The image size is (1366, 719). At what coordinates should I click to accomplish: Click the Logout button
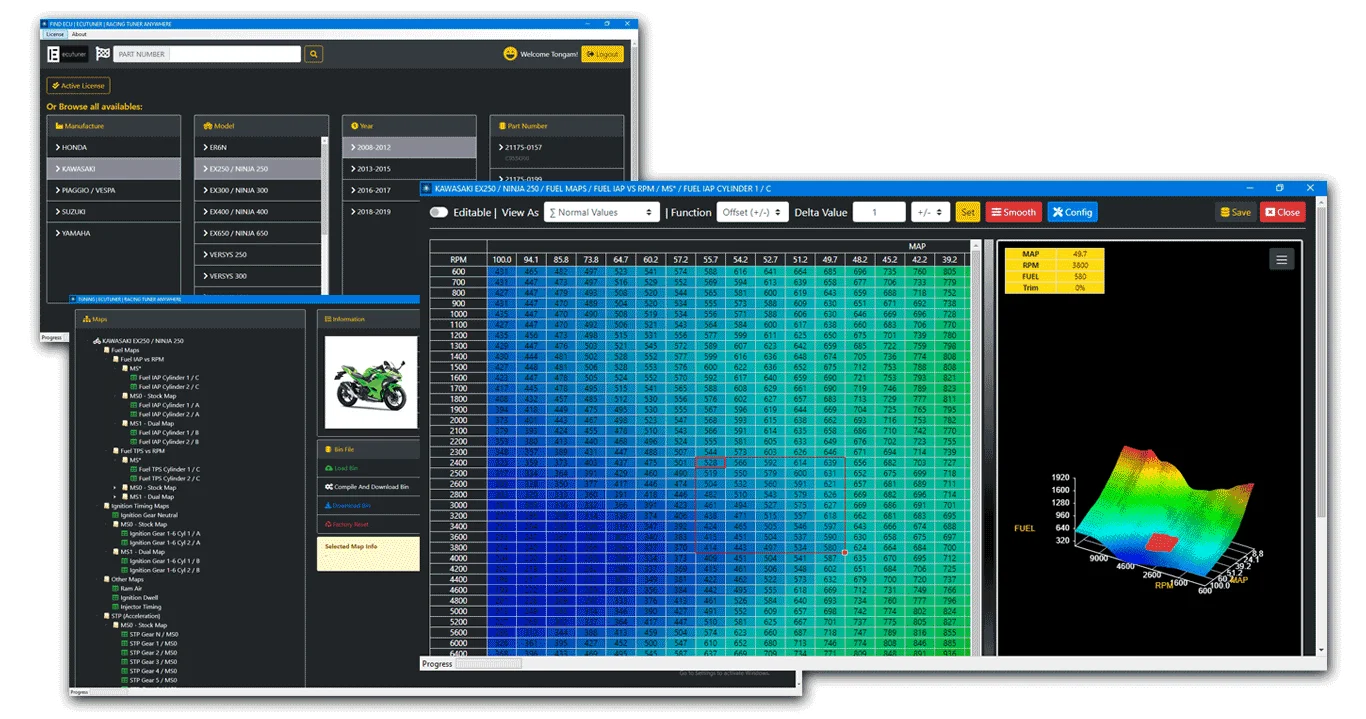tap(602, 54)
